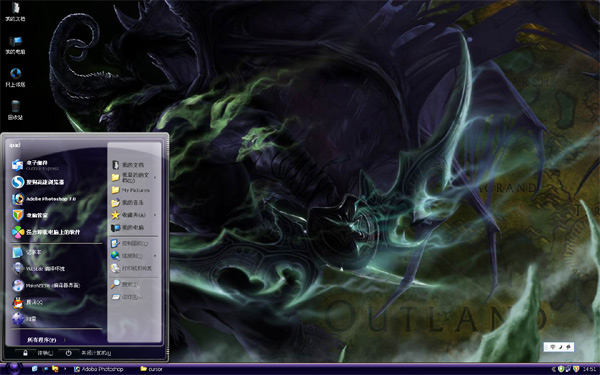Show hidden tray icons with the chevron
The height and width of the screenshot is (375, 600).
tap(554, 369)
